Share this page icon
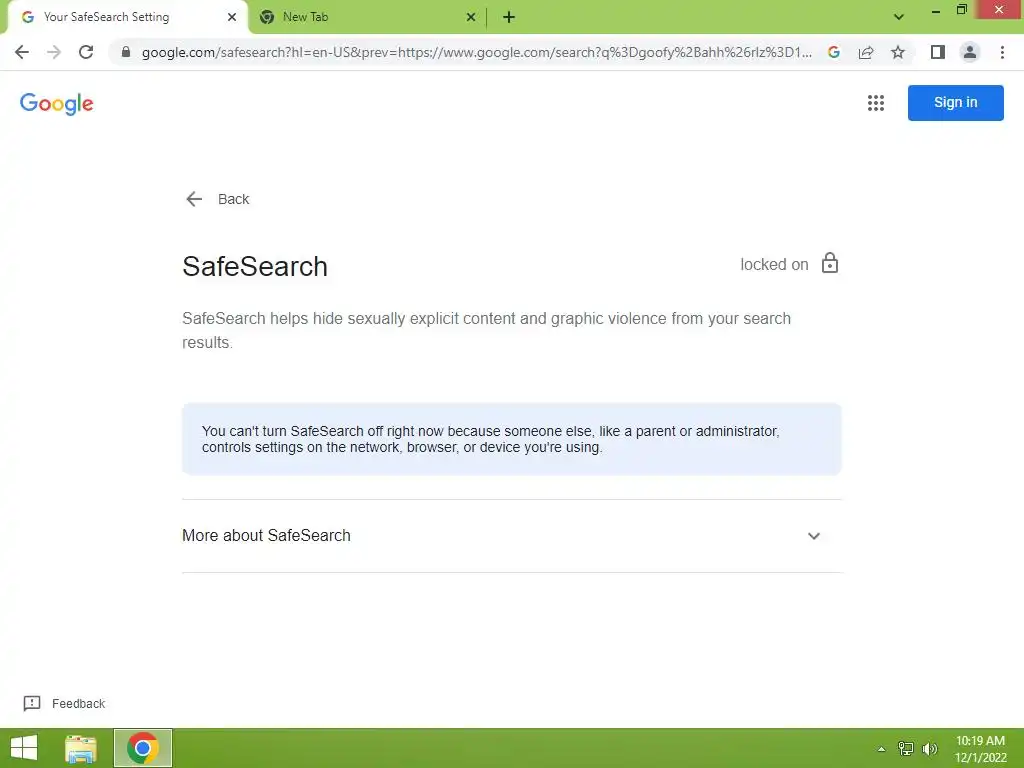The image size is (1024, 768). click(866, 52)
